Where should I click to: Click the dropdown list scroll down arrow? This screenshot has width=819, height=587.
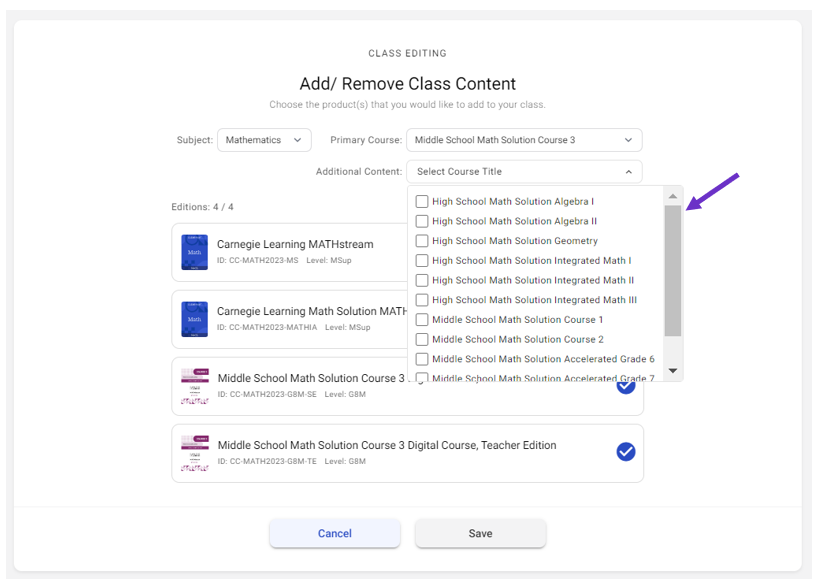(673, 371)
